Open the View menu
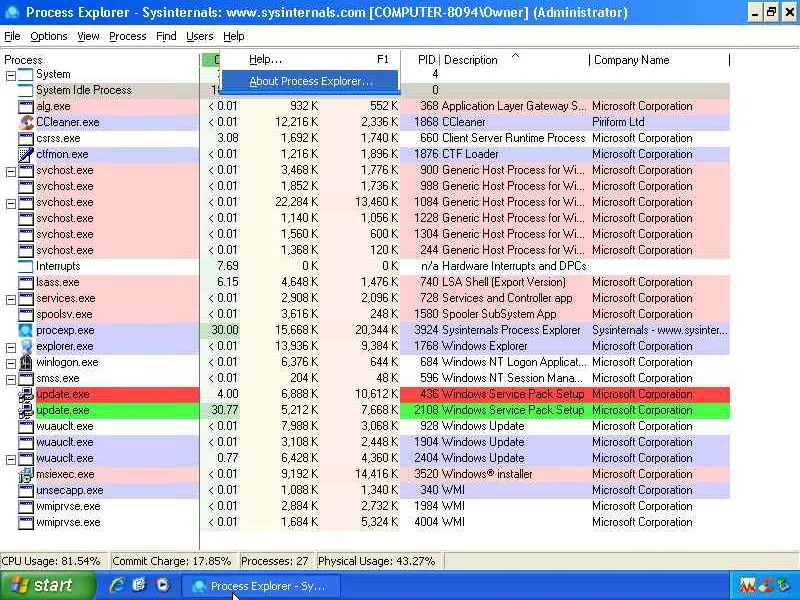 click(x=88, y=36)
